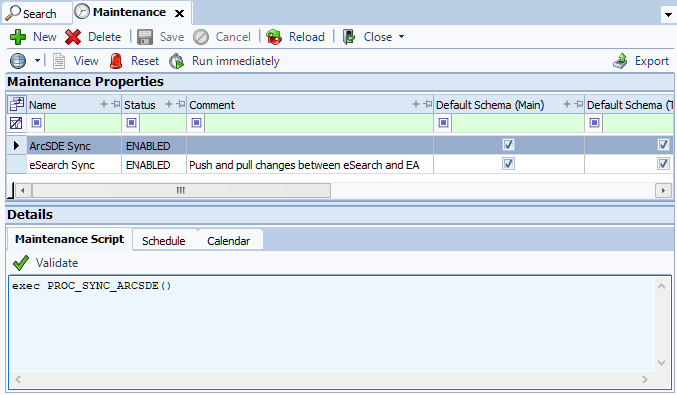Click Name column filter operator icon
Viewport: 677px width, 395px height.
tap(36, 123)
